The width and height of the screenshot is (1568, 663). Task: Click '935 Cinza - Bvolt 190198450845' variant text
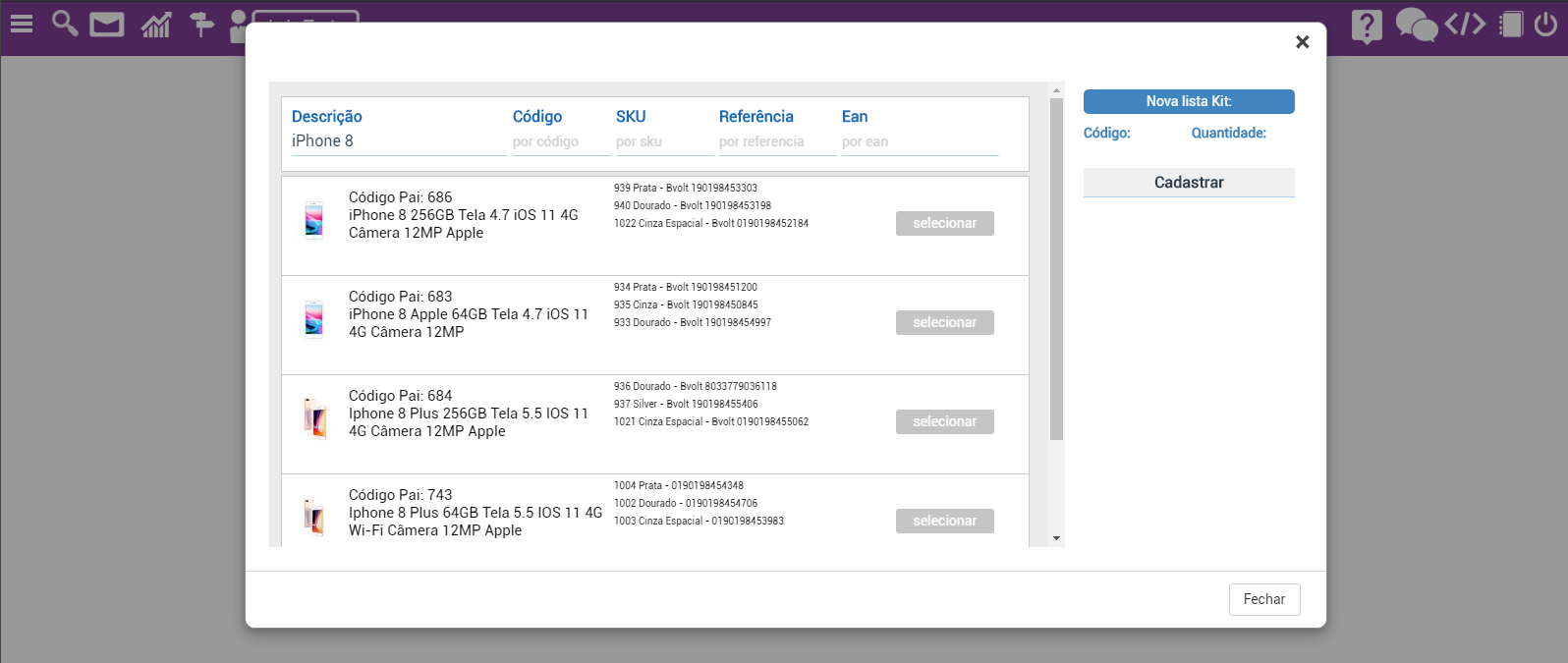point(686,304)
